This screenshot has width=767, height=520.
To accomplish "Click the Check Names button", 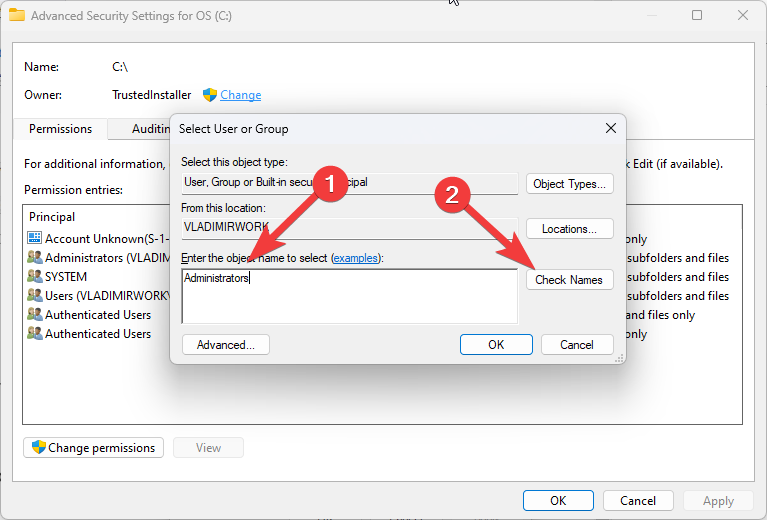I will [569, 280].
